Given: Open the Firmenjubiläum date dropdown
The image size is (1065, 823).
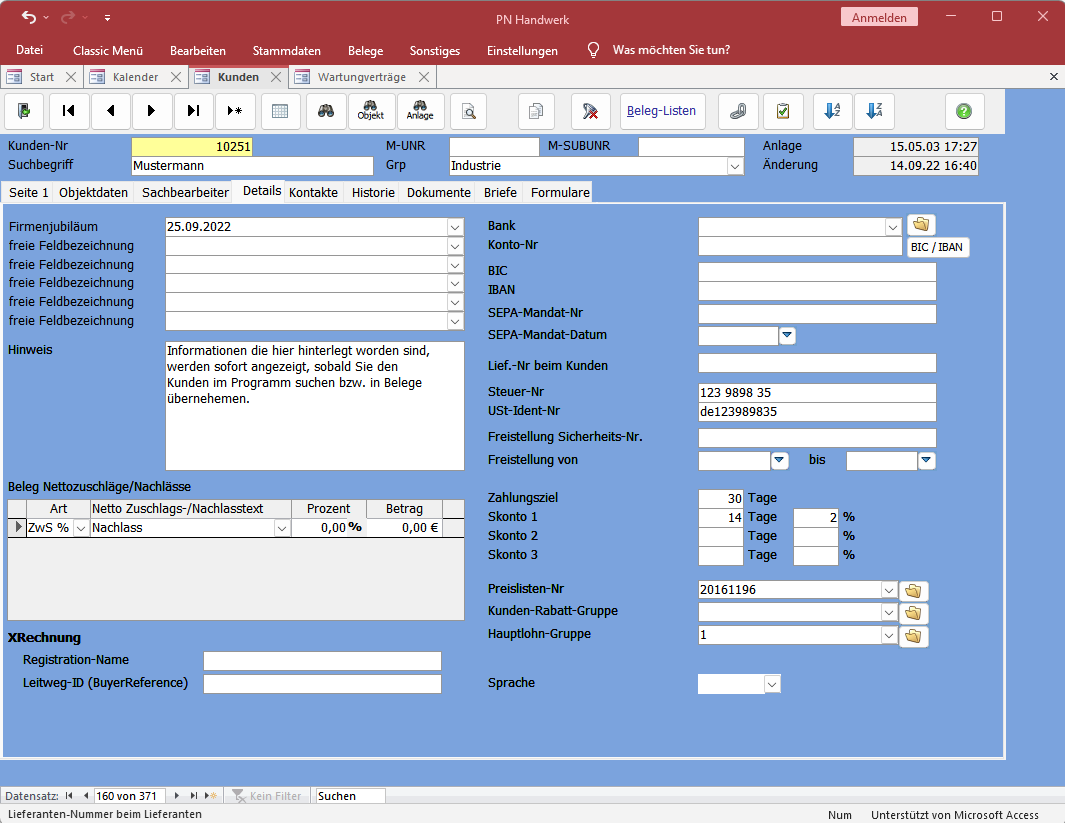Looking at the screenshot, I should click(x=456, y=227).
